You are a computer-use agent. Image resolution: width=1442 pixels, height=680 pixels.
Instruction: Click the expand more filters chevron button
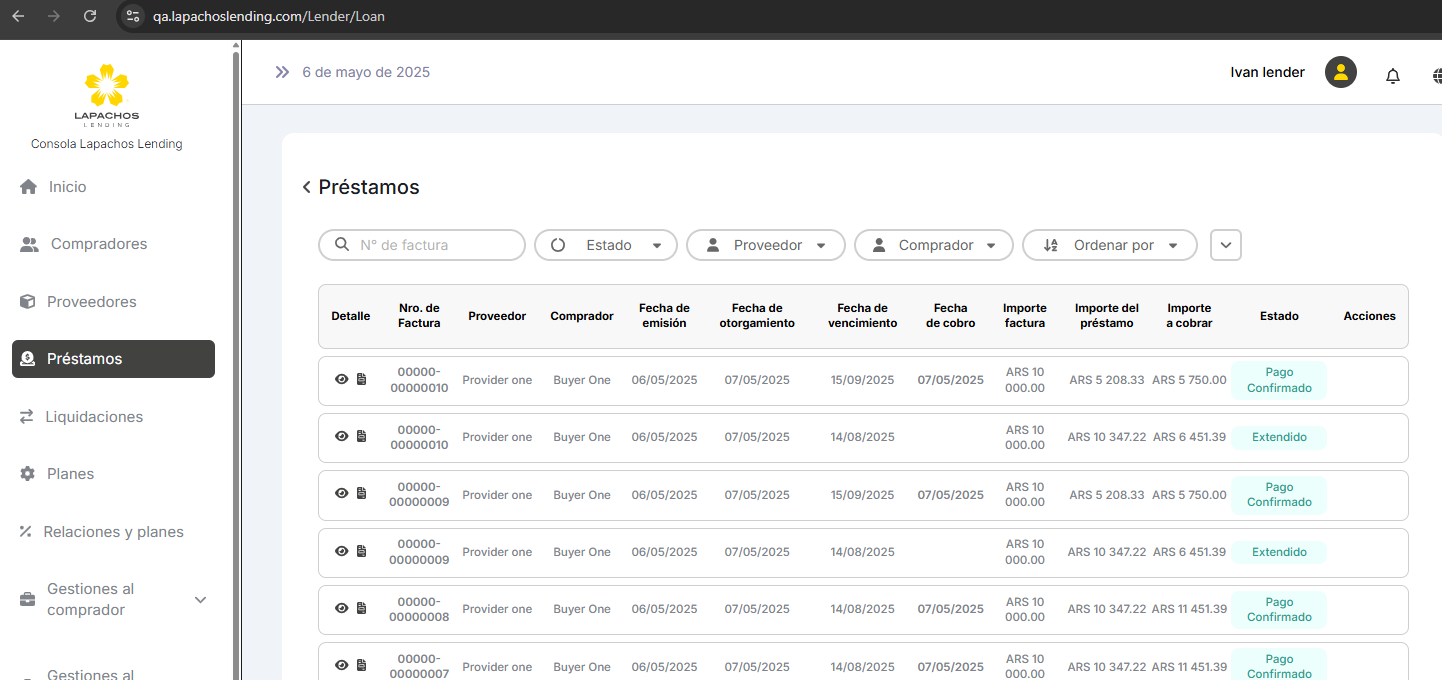[1226, 245]
